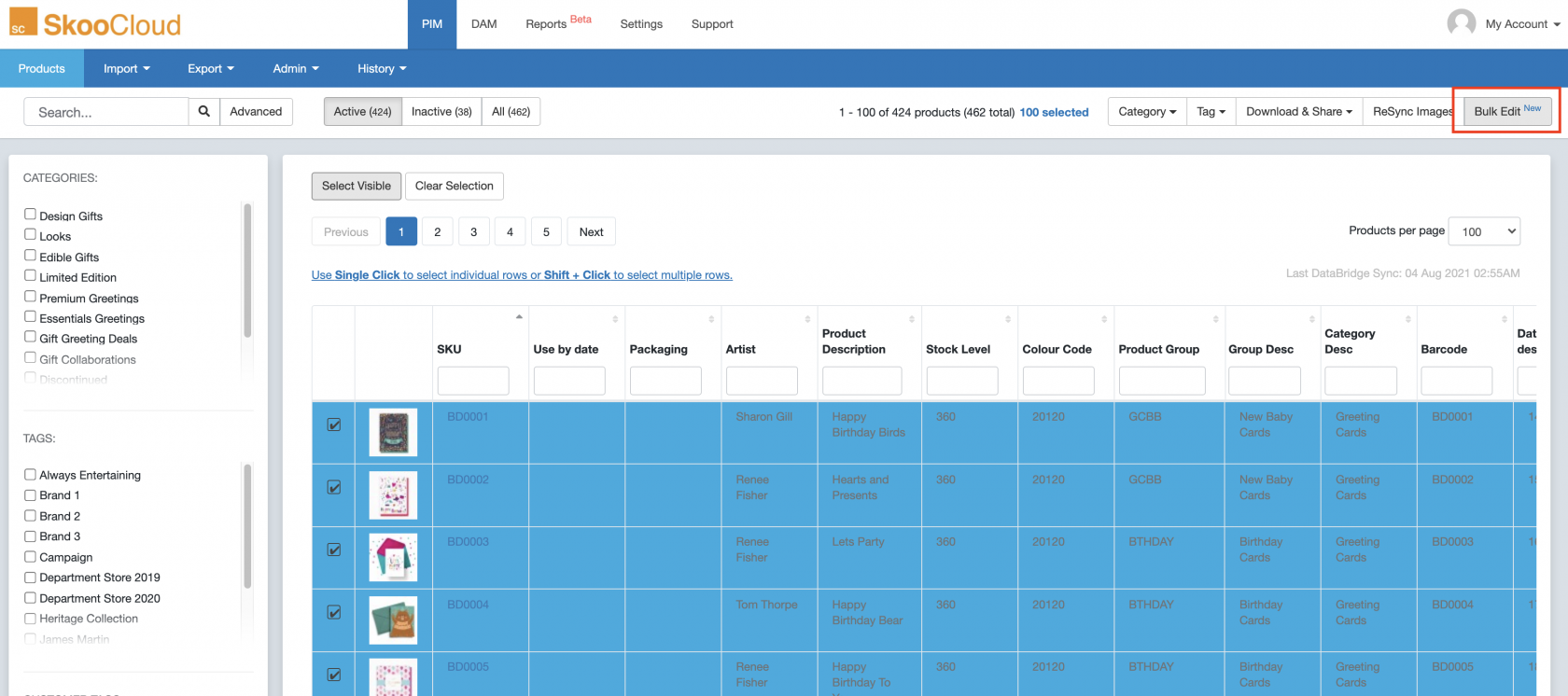Open the Download & Share dropdown
Viewport: 1568px width, 696px height.
click(1298, 112)
